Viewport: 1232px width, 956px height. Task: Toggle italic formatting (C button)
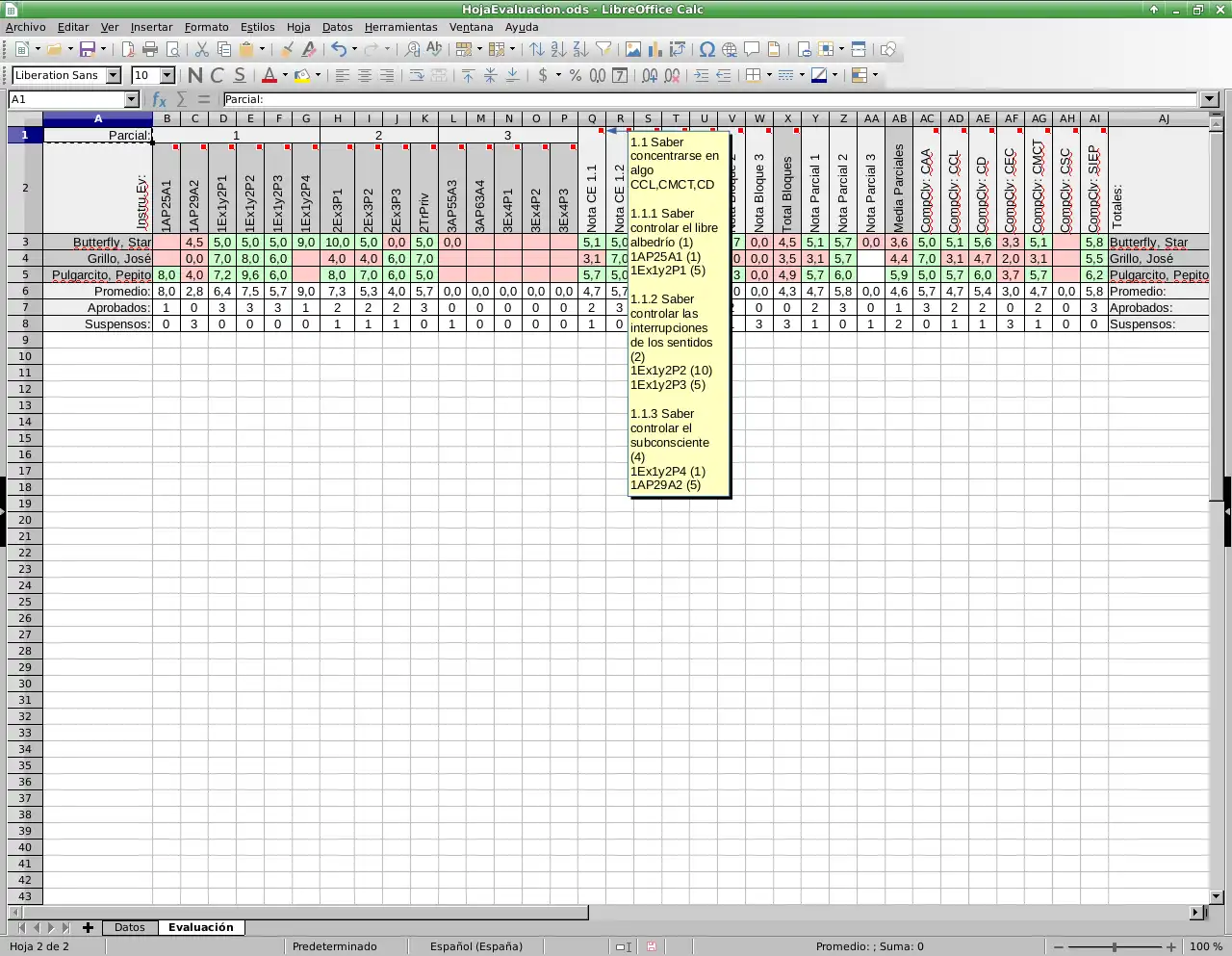[218, 75]
